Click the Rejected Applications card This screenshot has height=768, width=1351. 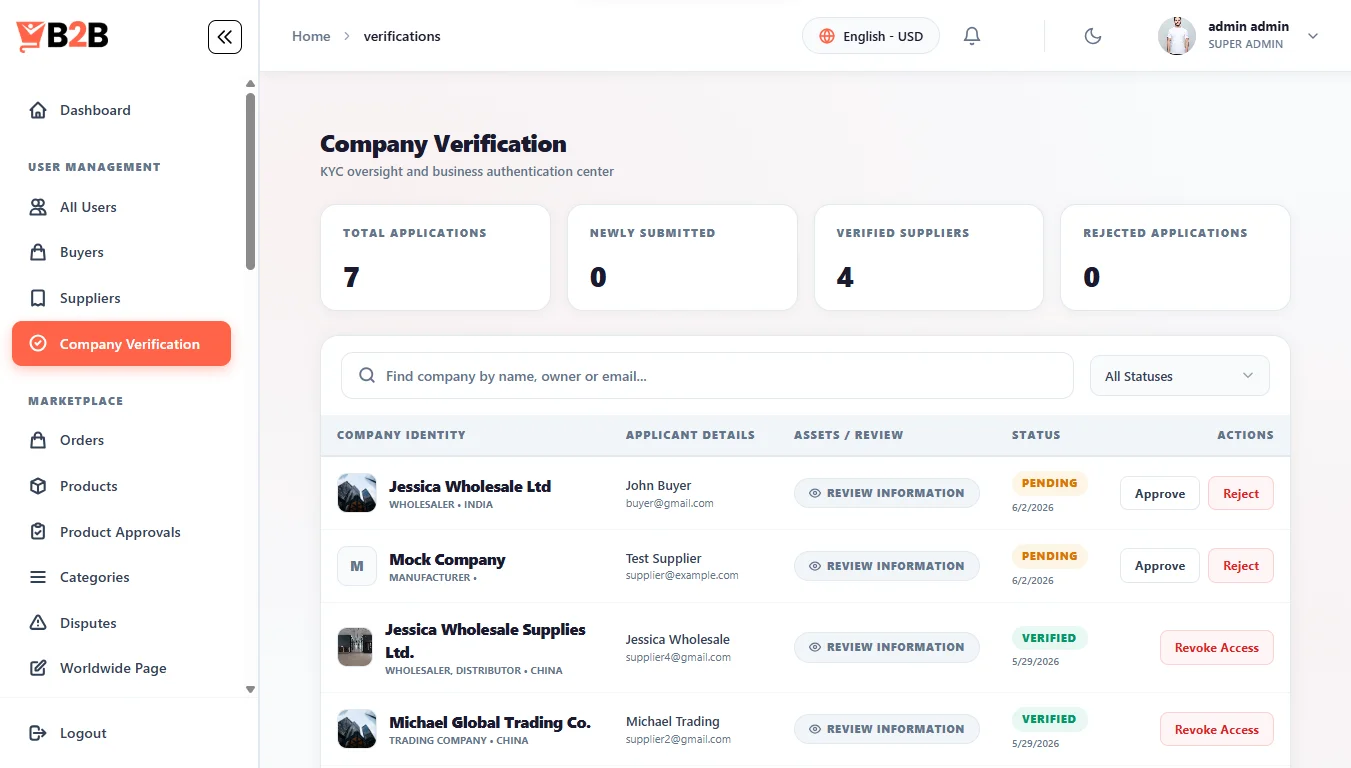pyautogui.click(x=1175, y=258)
